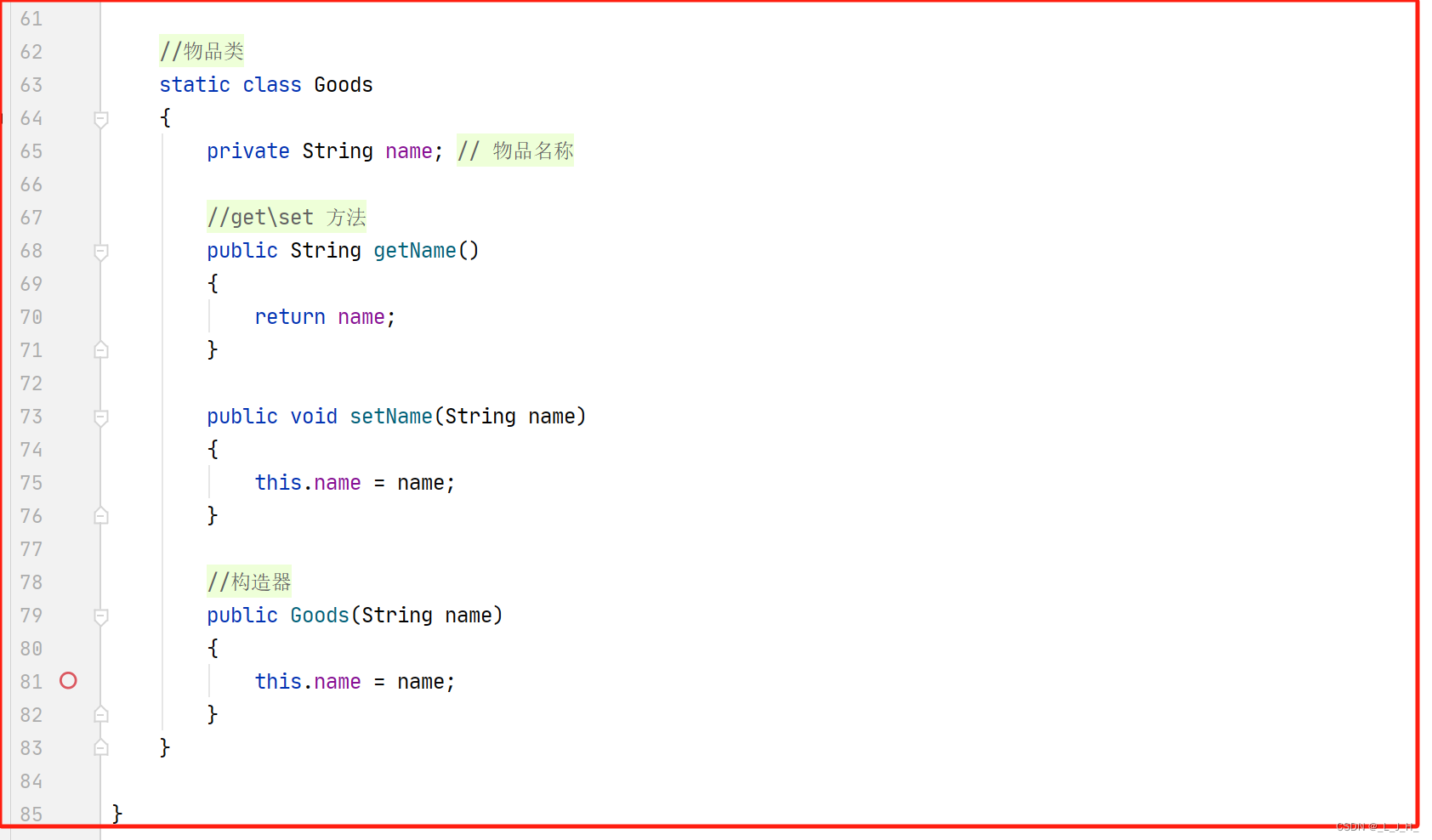The image size is (1432, 840).
Task: Click the '(String name)' parameter on line 73
Action: click(x=510, y=417)
